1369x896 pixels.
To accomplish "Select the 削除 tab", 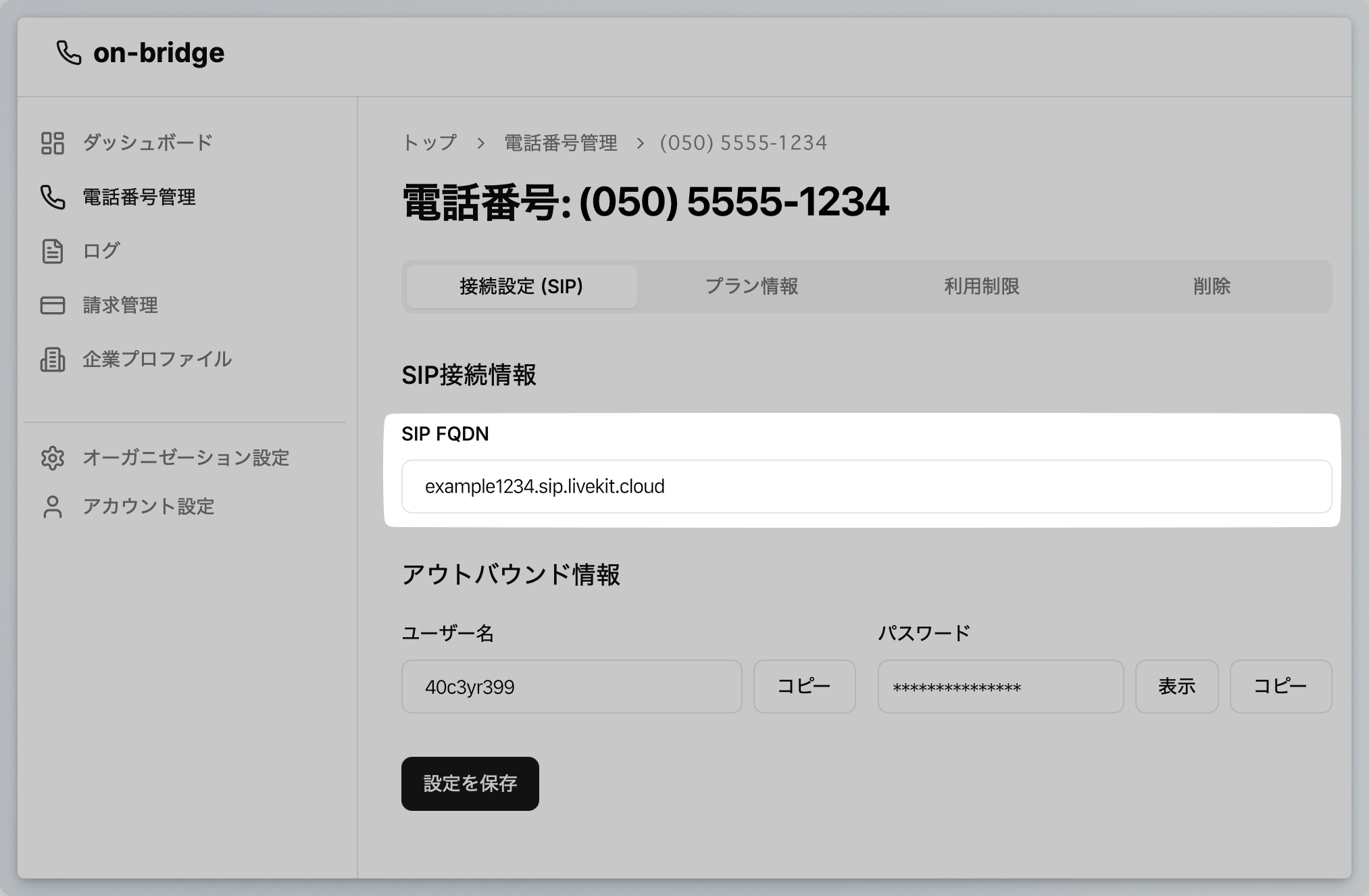I will (1212, 287).
